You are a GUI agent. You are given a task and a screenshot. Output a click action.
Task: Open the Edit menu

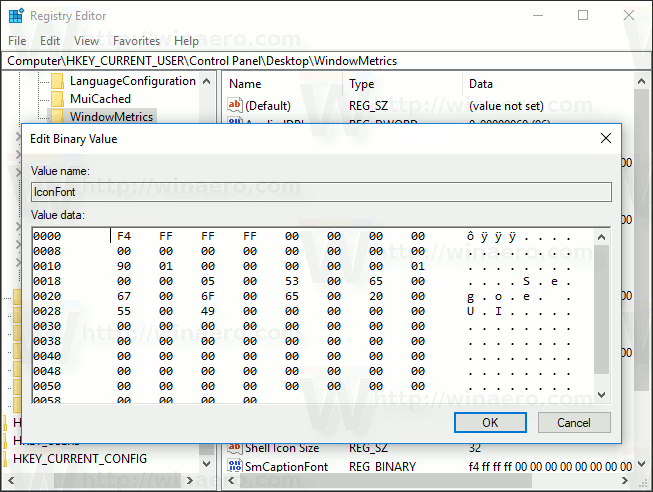tap(50, 41)
